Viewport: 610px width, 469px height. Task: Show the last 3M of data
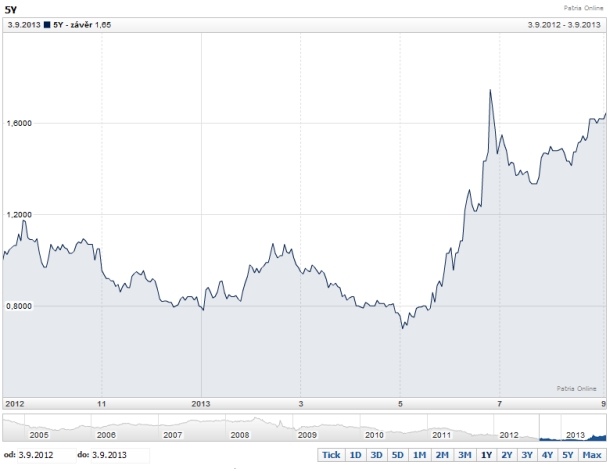tap(463, 455)
